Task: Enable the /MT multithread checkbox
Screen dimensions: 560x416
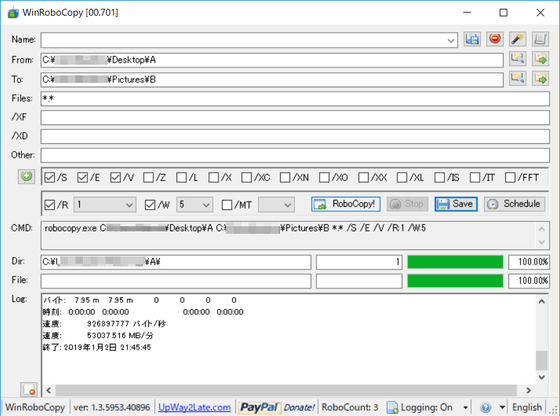Action: point(227,205)
